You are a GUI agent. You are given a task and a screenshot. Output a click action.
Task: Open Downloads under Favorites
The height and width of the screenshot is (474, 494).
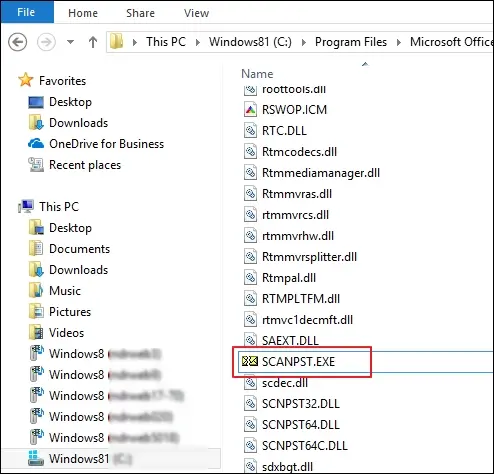[x=78, y=123]
